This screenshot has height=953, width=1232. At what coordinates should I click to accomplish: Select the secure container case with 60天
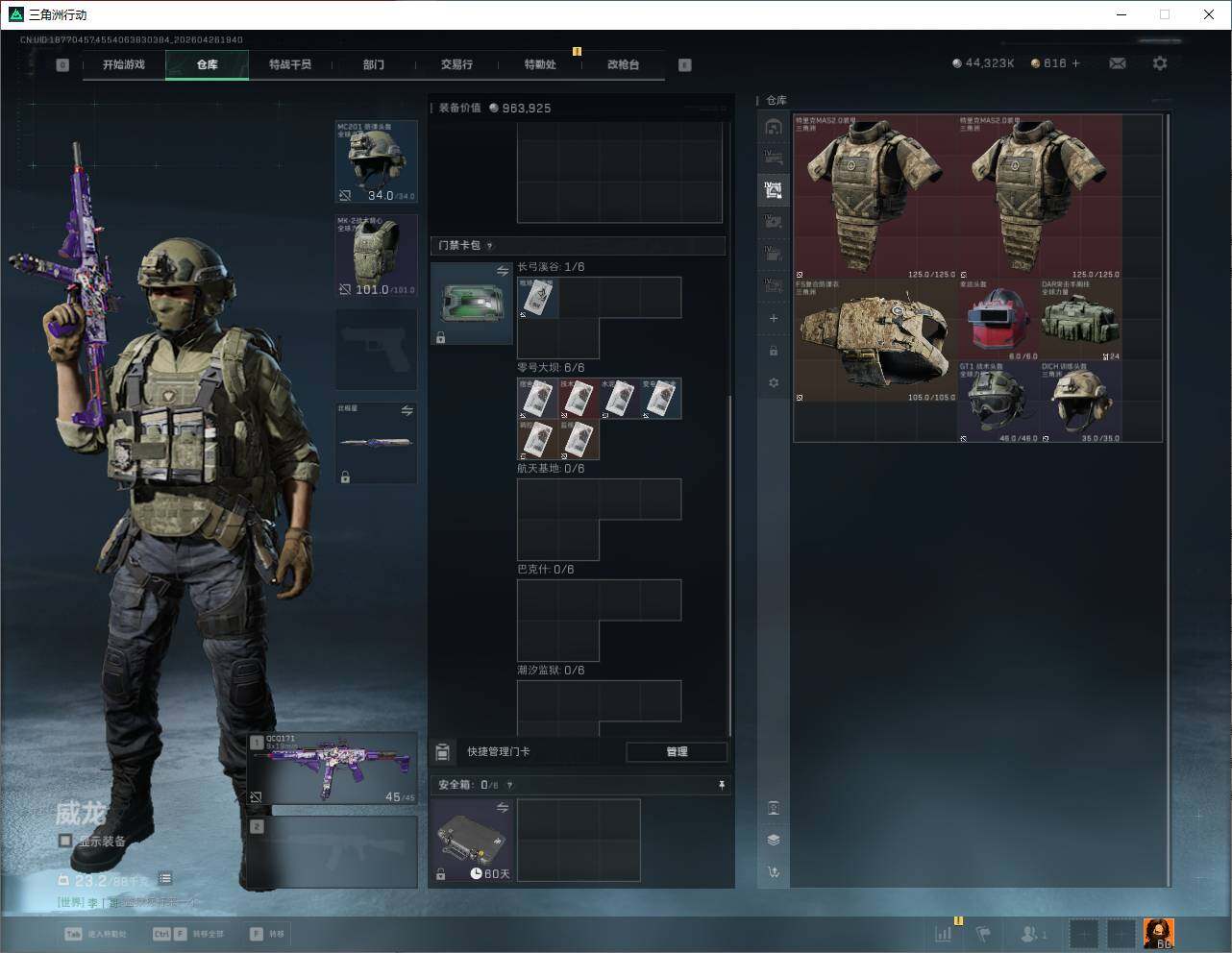point(472,841)
